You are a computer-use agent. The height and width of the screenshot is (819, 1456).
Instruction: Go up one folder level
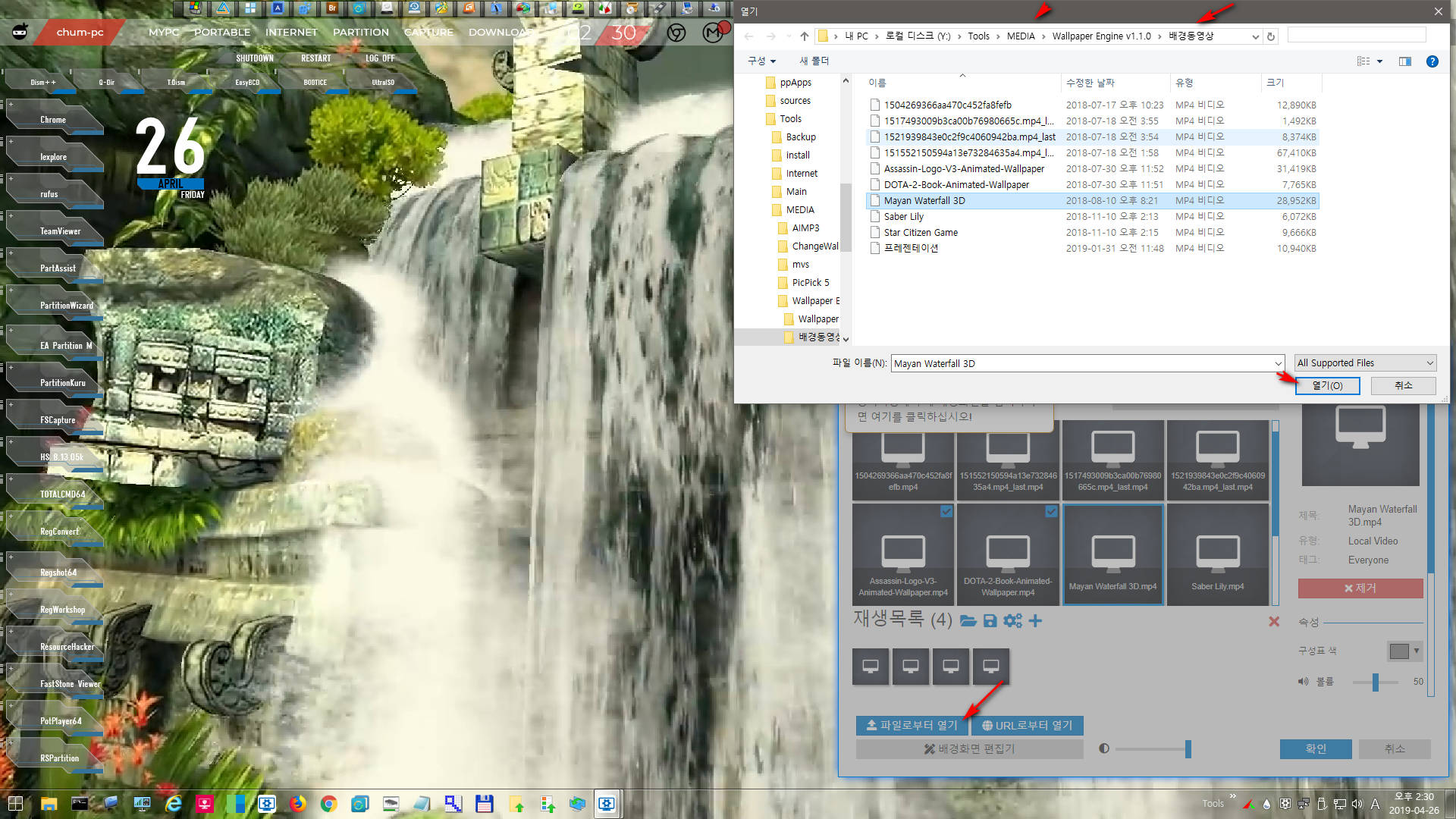804,36
